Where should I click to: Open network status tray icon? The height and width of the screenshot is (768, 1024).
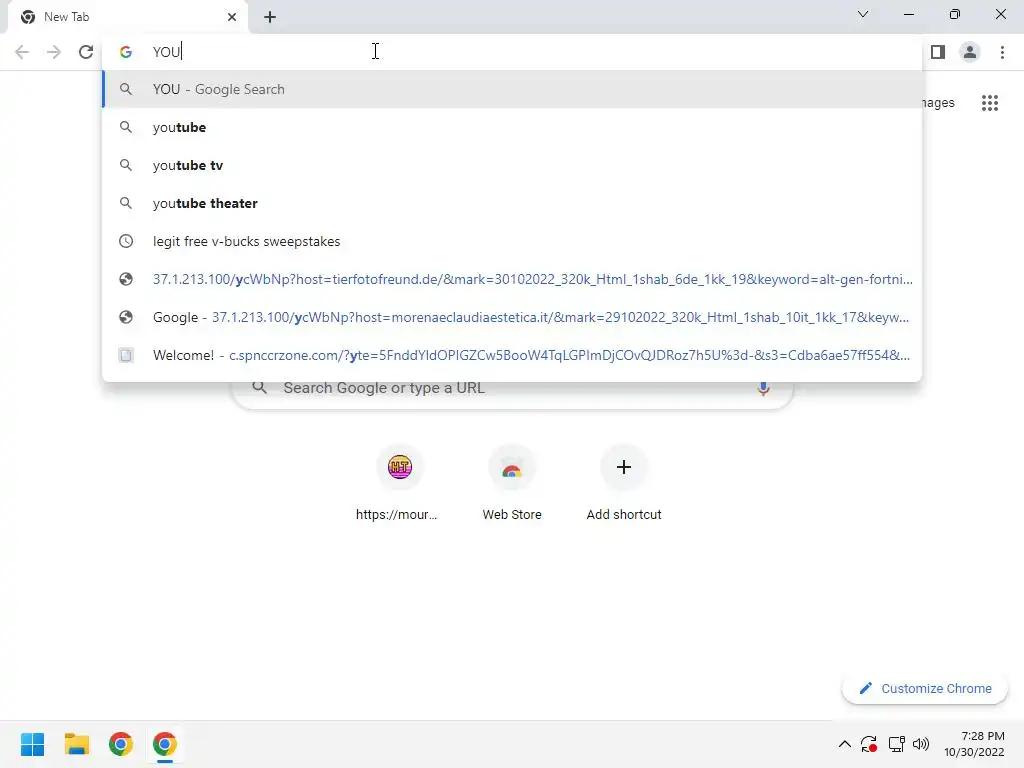click(x=896, y=744)
